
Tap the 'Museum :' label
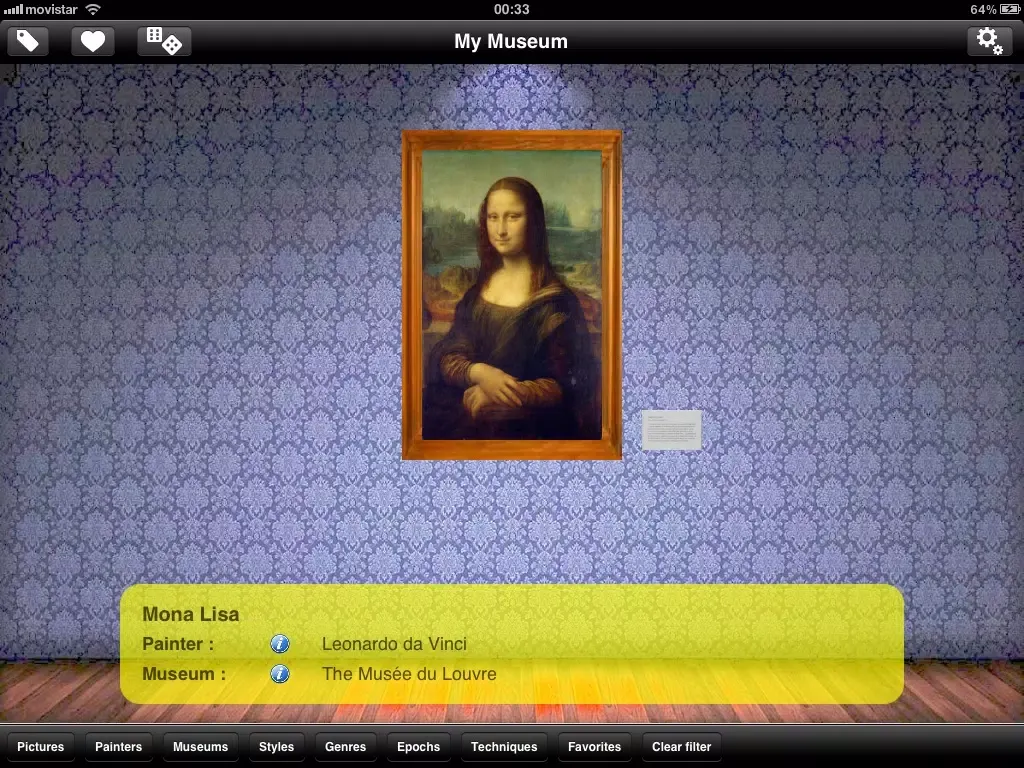(x=184, y=673)
